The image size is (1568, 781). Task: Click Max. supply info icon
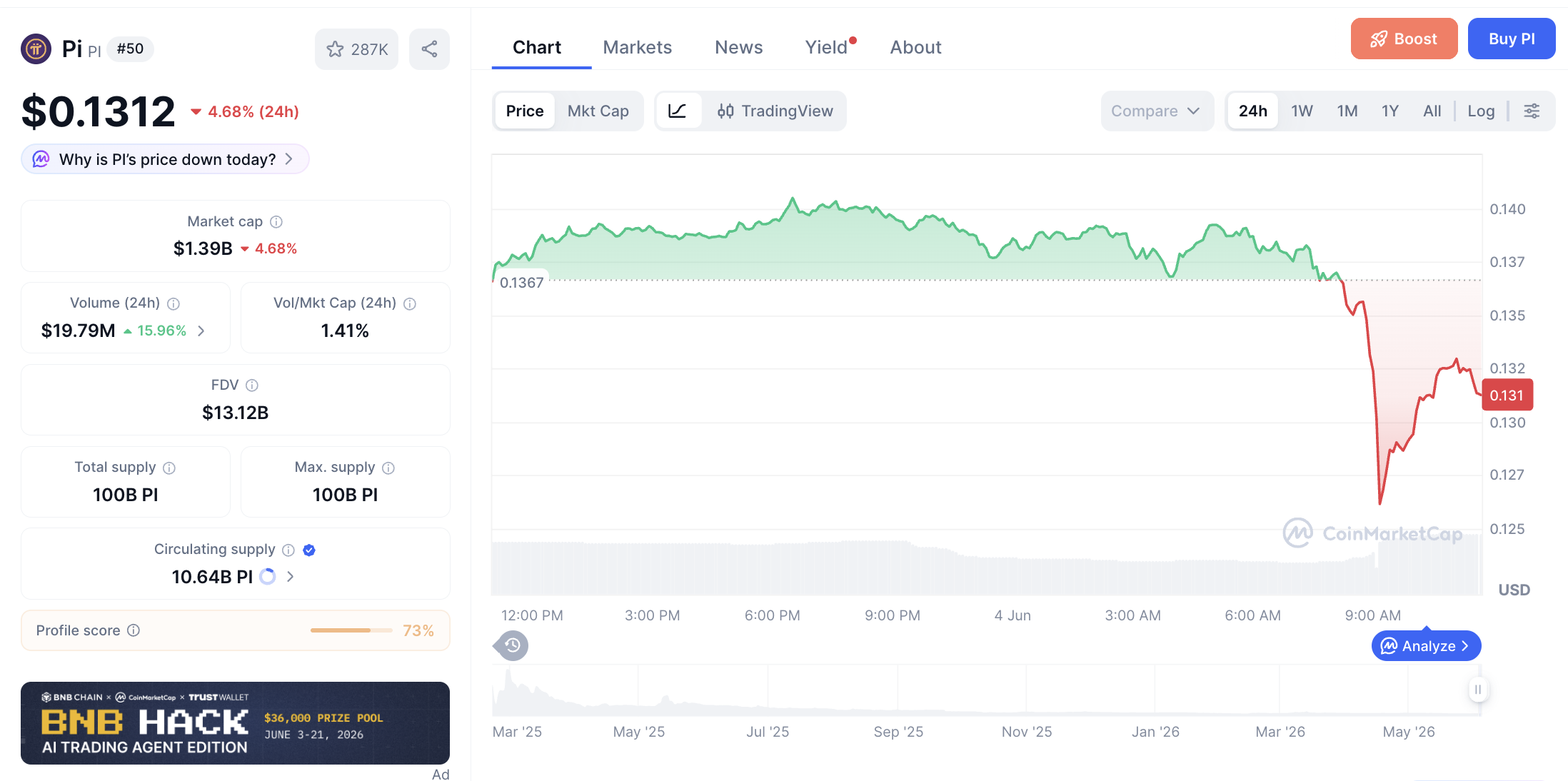point(388,468)
